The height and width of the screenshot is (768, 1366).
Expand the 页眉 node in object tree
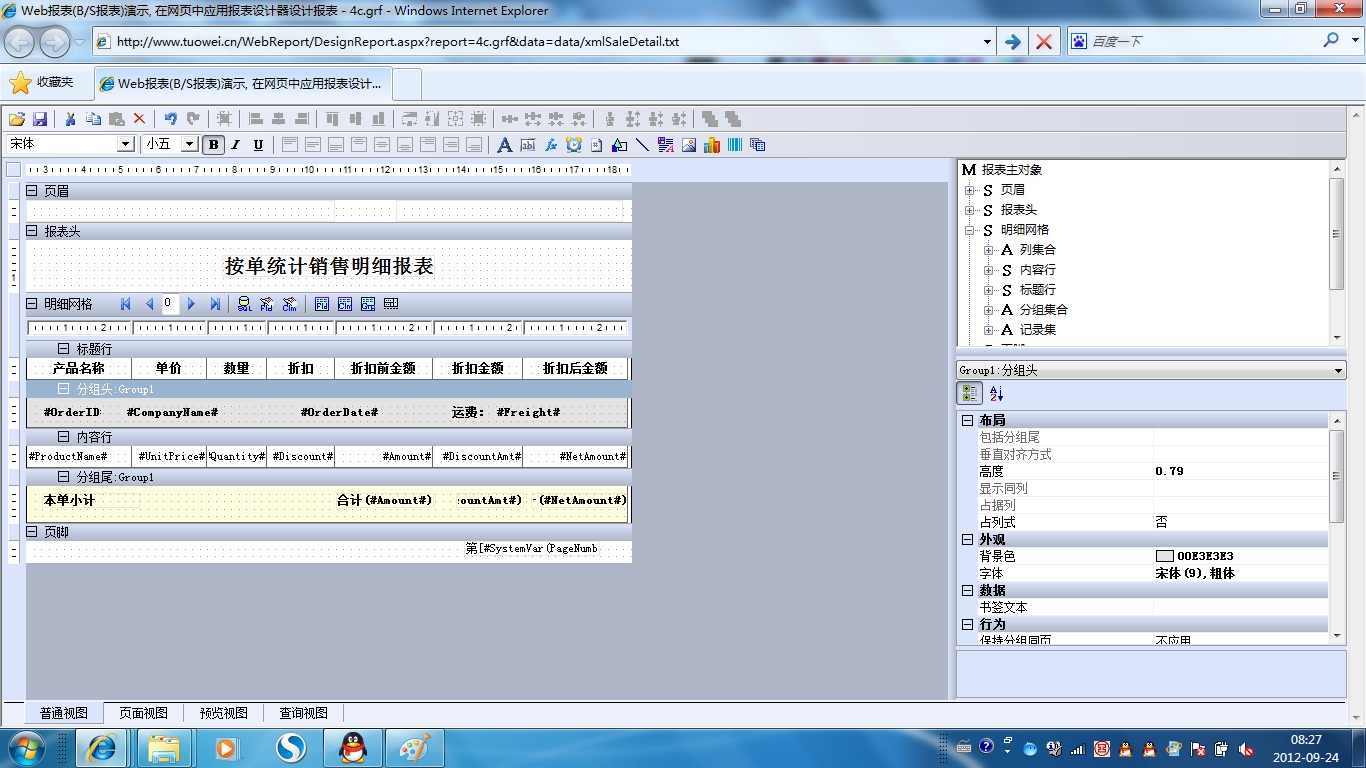click(969, 190)
